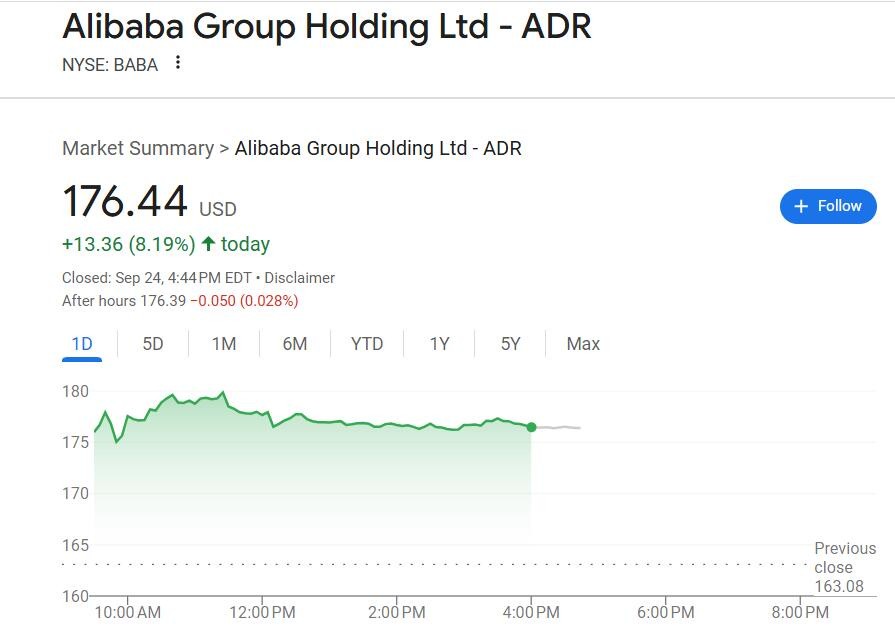Follow the Alibaba stock
The width and height of the screenshot is (895, 633).
[828, 206]
